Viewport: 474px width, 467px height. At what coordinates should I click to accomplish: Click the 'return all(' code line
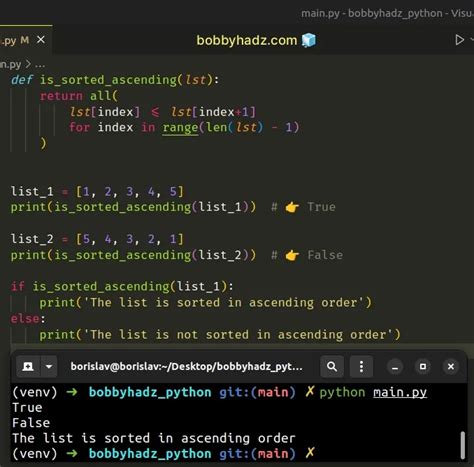click(x=79, y=96)
